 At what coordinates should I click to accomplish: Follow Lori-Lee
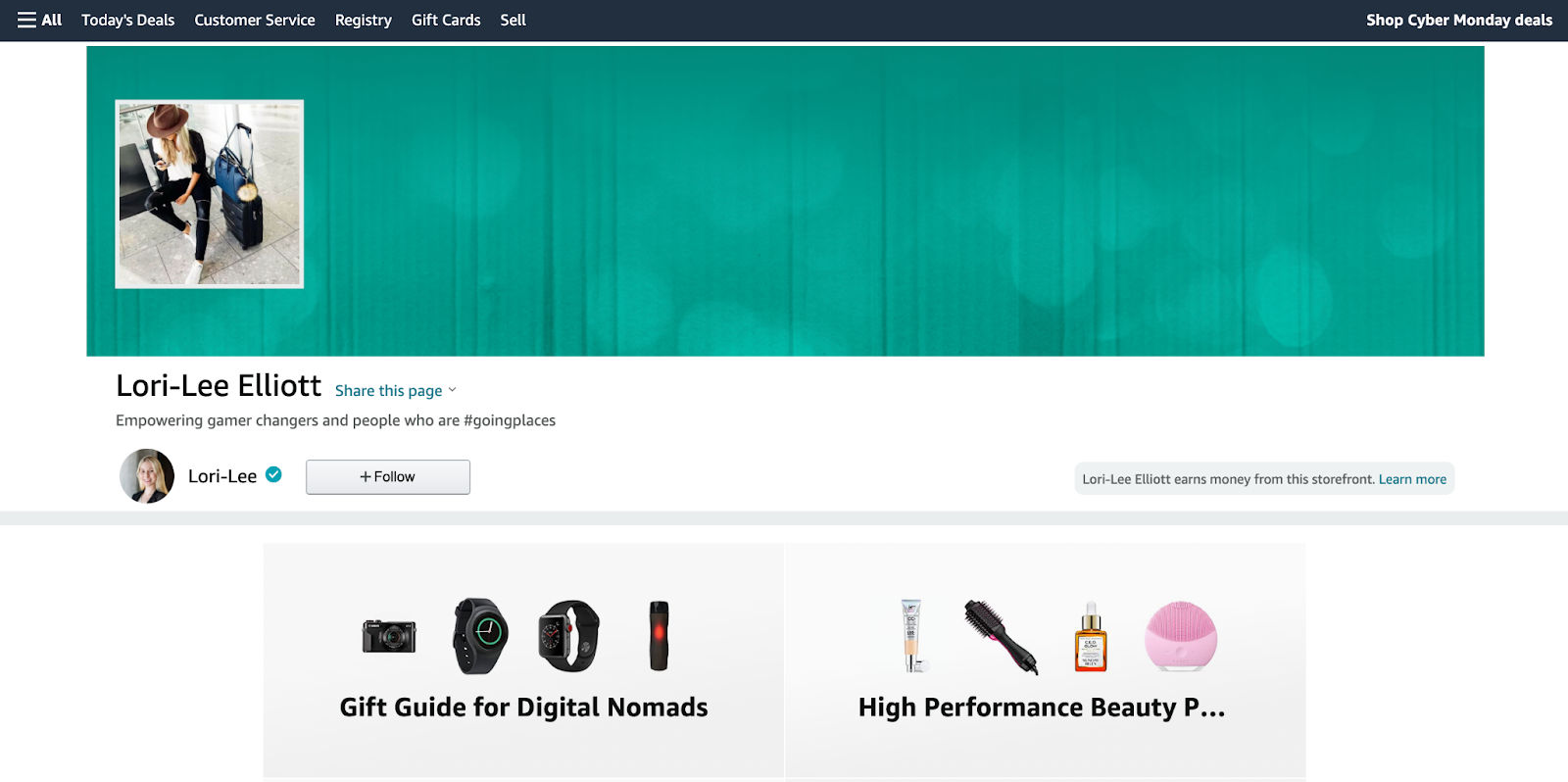coord(388,477)
